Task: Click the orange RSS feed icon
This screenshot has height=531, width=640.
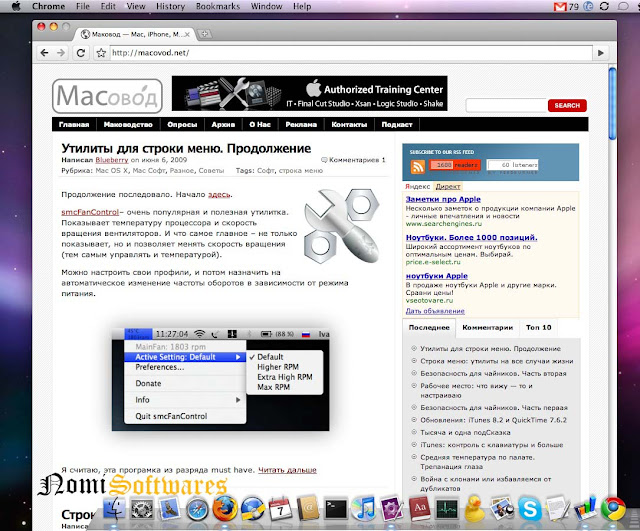Action: (418, 166)
